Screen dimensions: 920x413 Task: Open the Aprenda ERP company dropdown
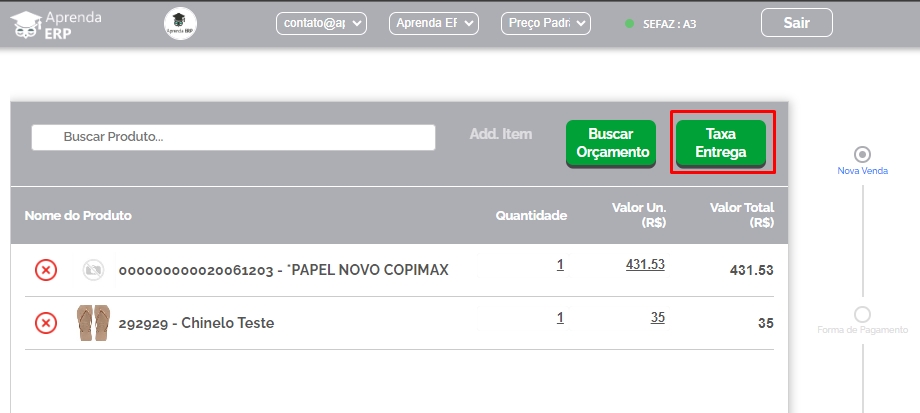(434, 23)
